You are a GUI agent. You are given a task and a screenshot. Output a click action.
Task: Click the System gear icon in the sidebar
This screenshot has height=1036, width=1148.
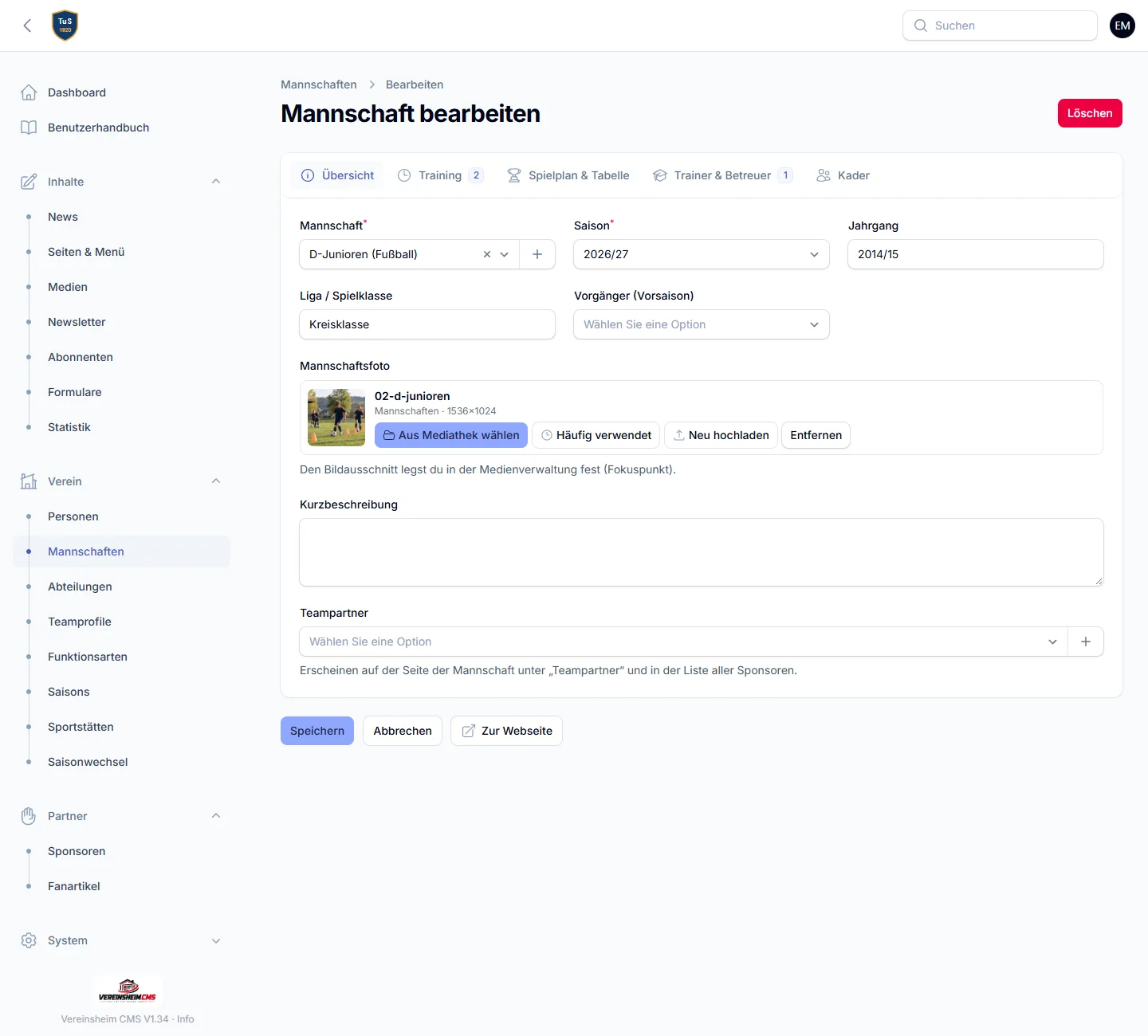coord(29,940)
